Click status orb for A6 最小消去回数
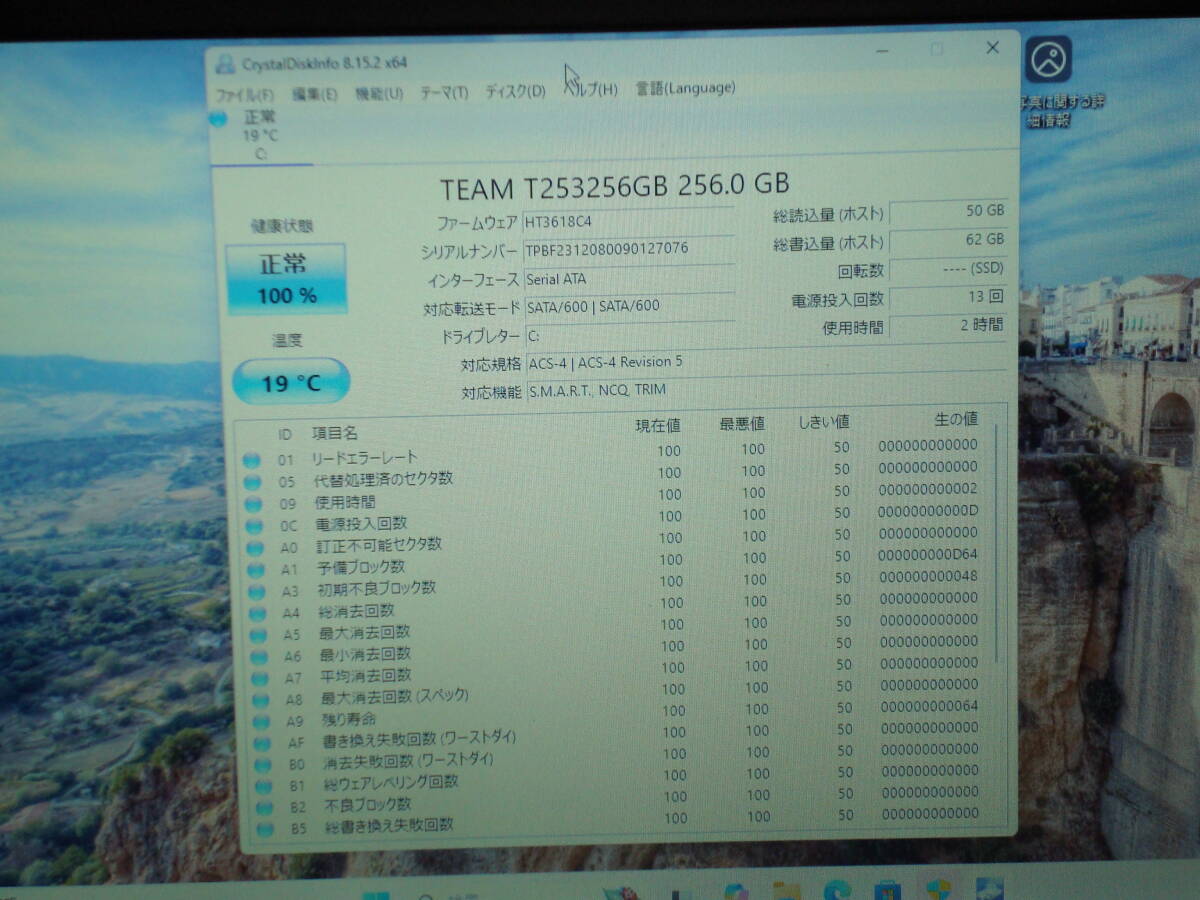Viewport: 1200px width, 900px height. 259,658
